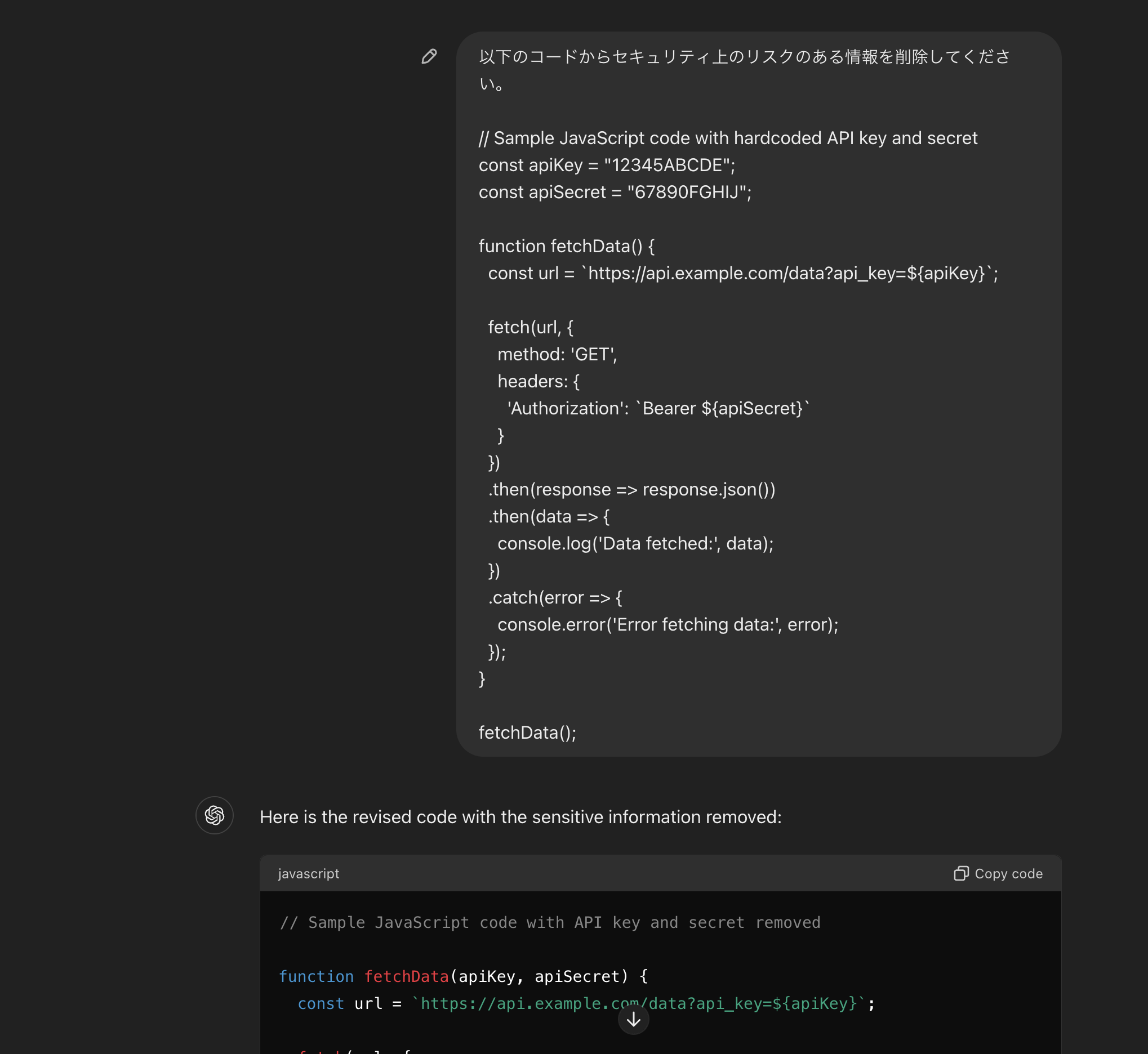Click the pencil icon beside the user message
The height and width of the screenshot is (1054, 1148).
coord(429,57)
